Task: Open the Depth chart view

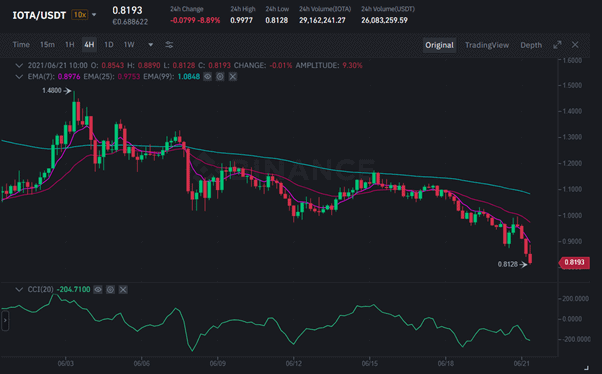Action: [x=531, y=45]
